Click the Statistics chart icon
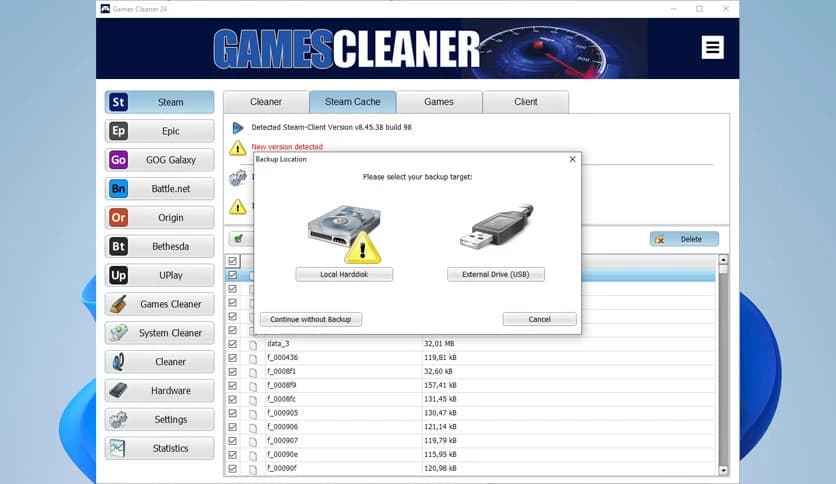This screenshot has width=836, height=484. [x=117, y=448]
